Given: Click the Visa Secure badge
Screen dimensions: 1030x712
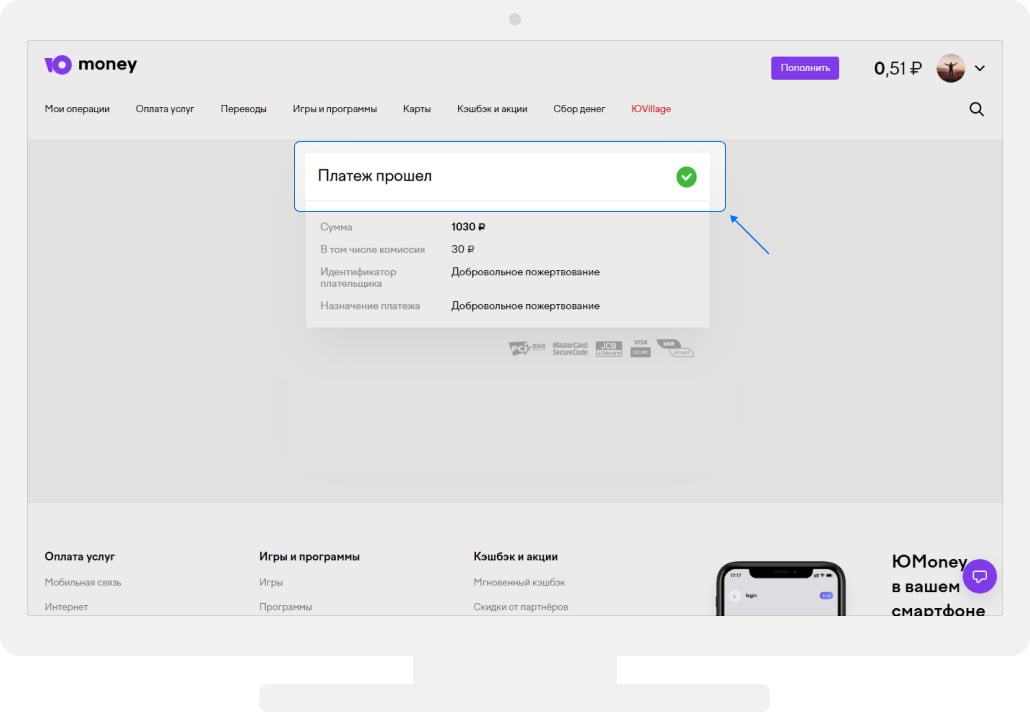Looking at the screenshot, I should tap(640, 348).
